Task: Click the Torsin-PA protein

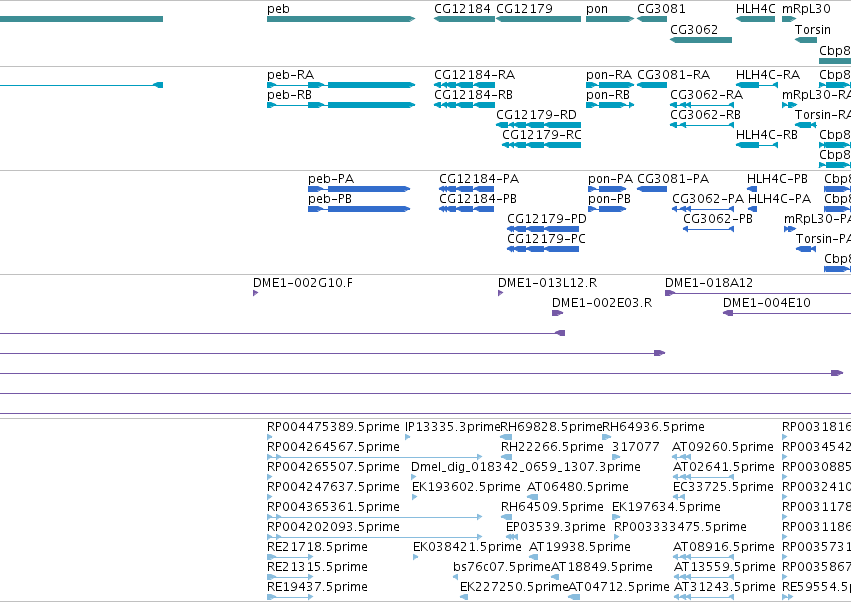Action: pyautogui.click(x=806, y=249)
